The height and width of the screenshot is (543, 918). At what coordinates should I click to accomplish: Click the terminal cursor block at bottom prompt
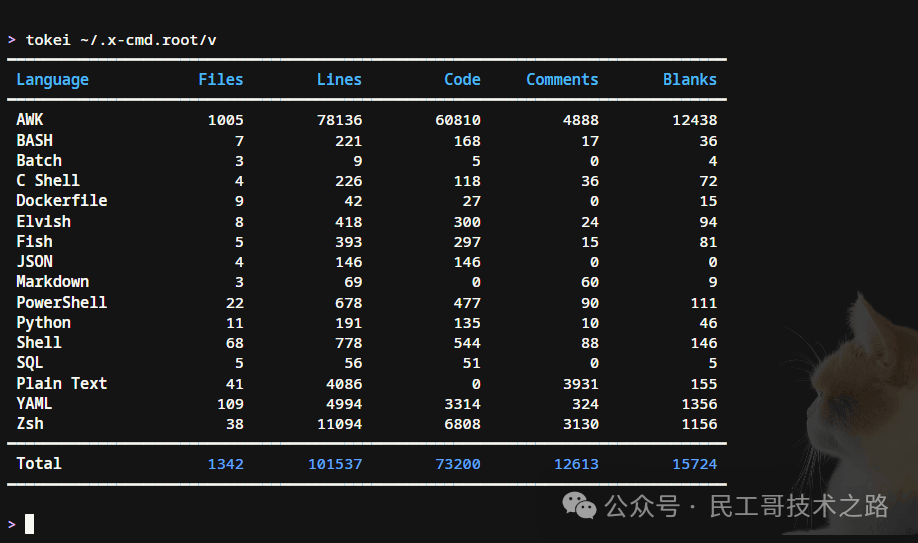click(30, 523)
